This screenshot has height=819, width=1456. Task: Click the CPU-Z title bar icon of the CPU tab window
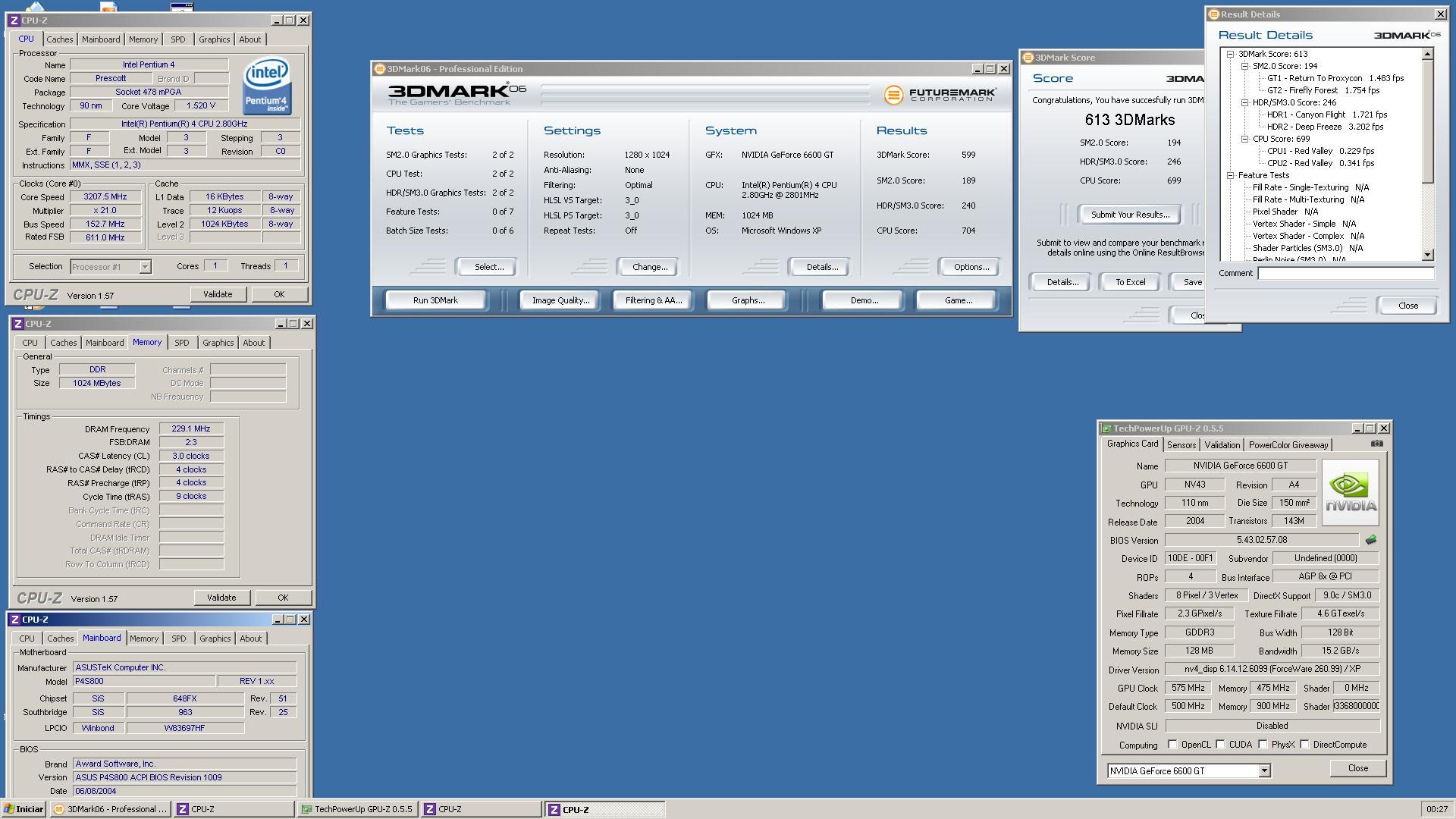(14, 20)
